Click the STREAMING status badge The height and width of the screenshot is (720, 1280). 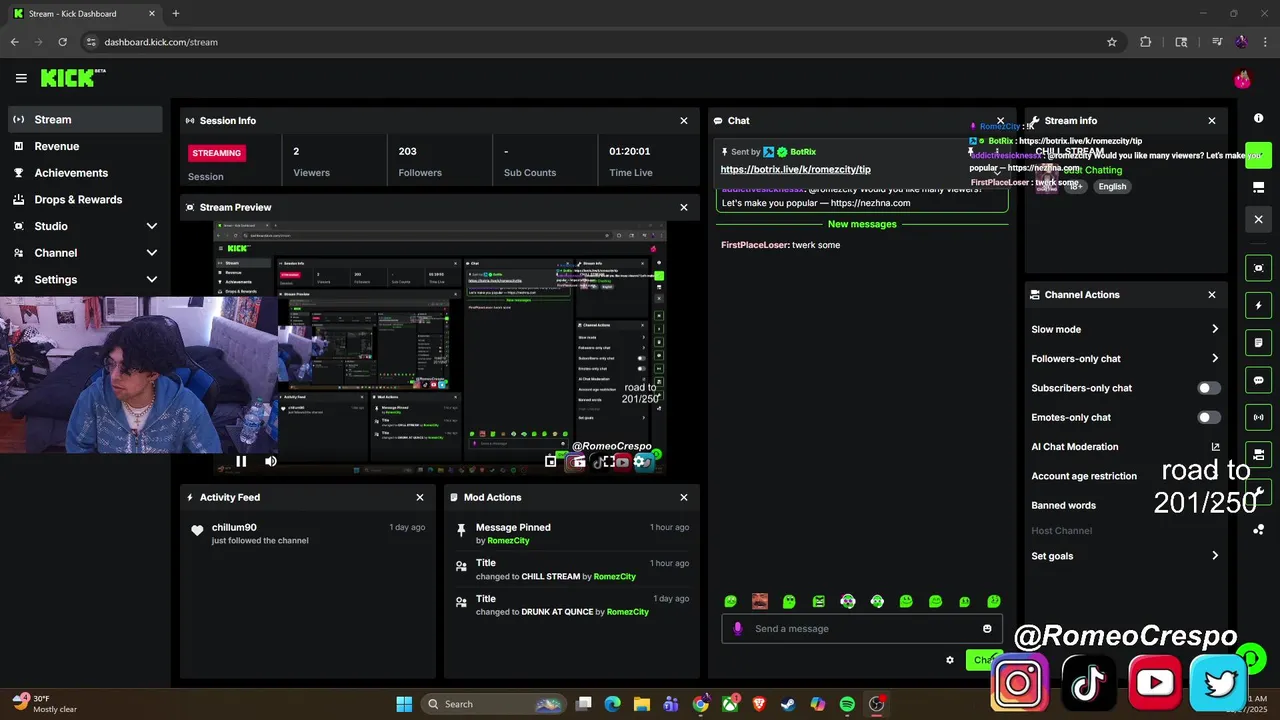[217, 153]
